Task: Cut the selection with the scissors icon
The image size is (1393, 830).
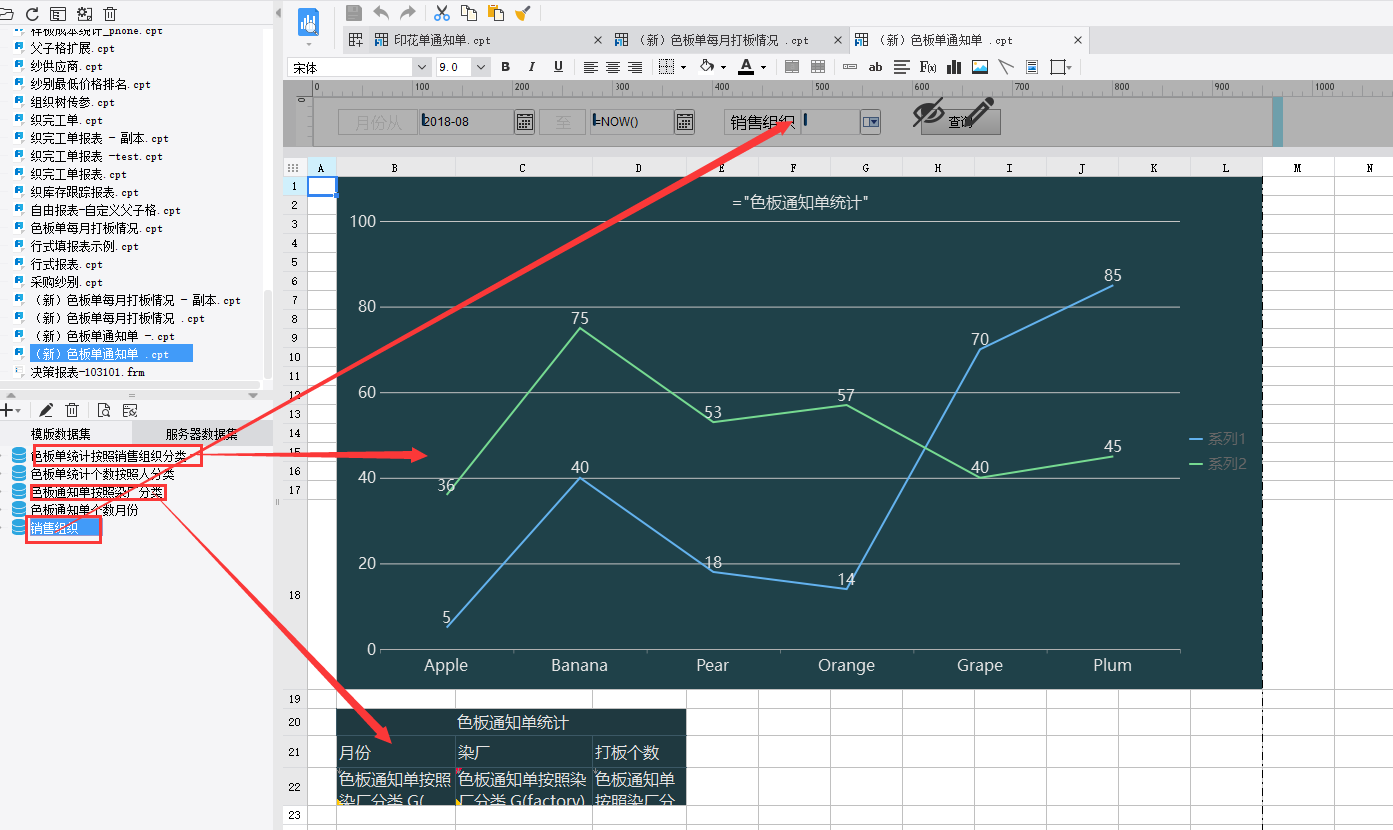Action: (x=442, y=13)
